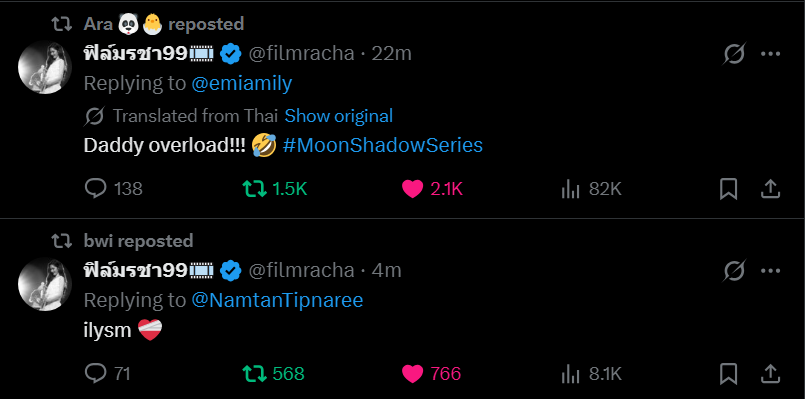805x399 pixels.
Task: Click the #MoonShadowSeries hashtag
Action: (x=382, y=145)
